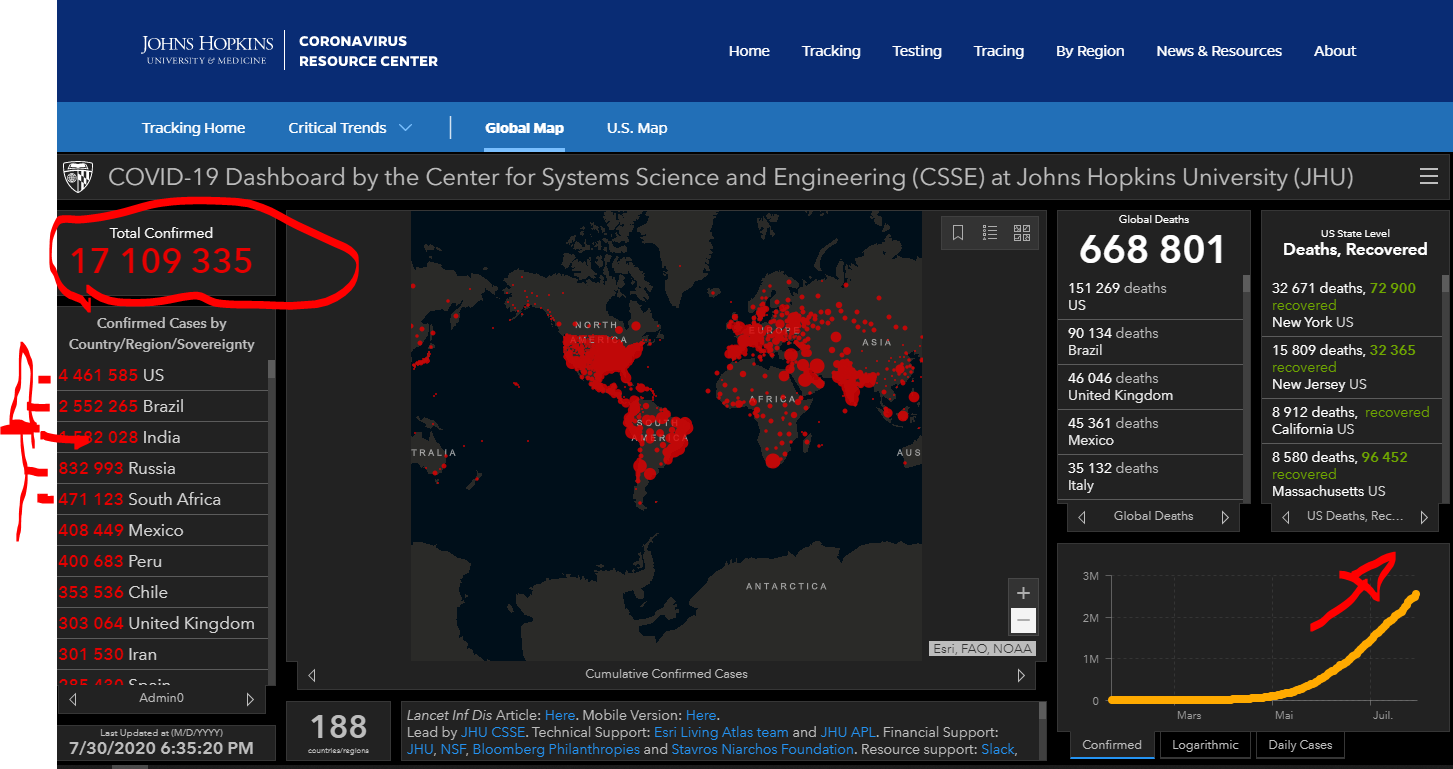Click the JHU shield logo icon
The image size is (1453, 769).
point(78,177)
